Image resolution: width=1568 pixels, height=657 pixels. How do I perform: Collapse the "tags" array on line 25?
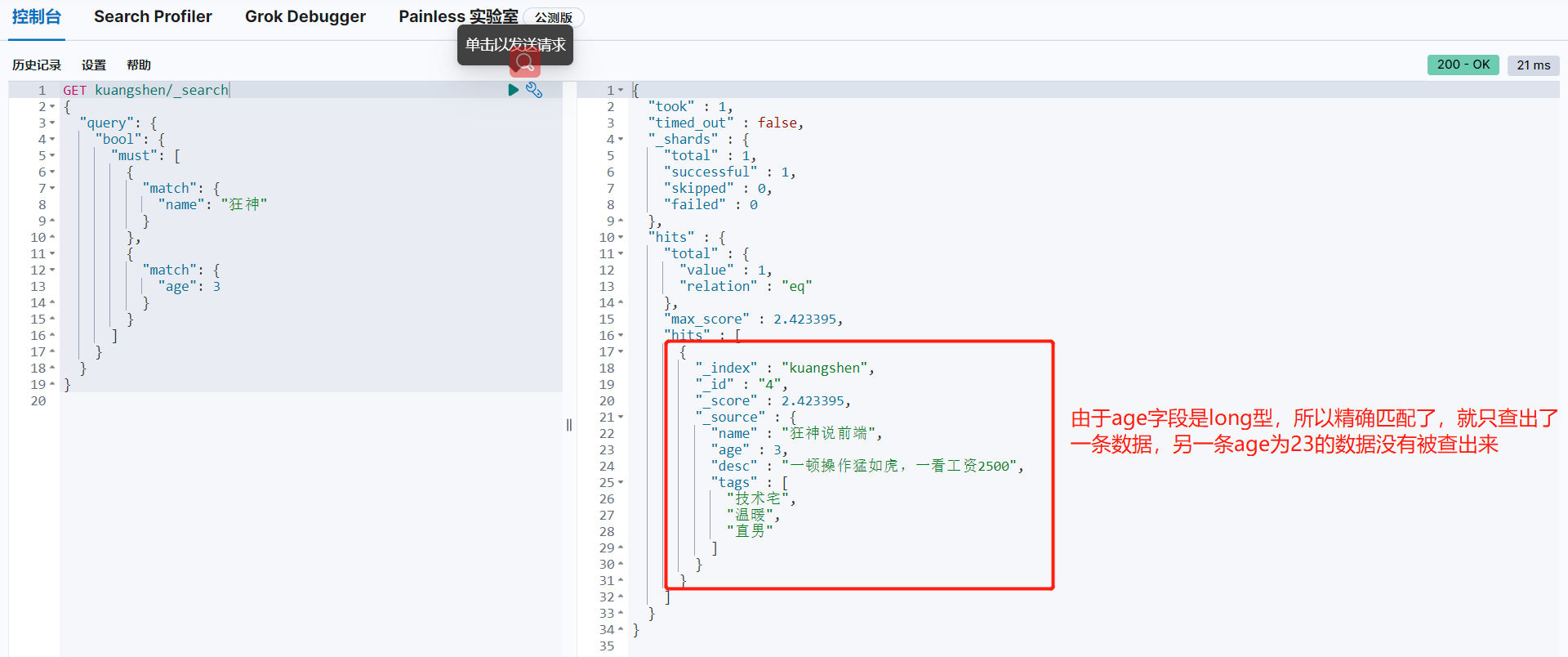[621, 482]
